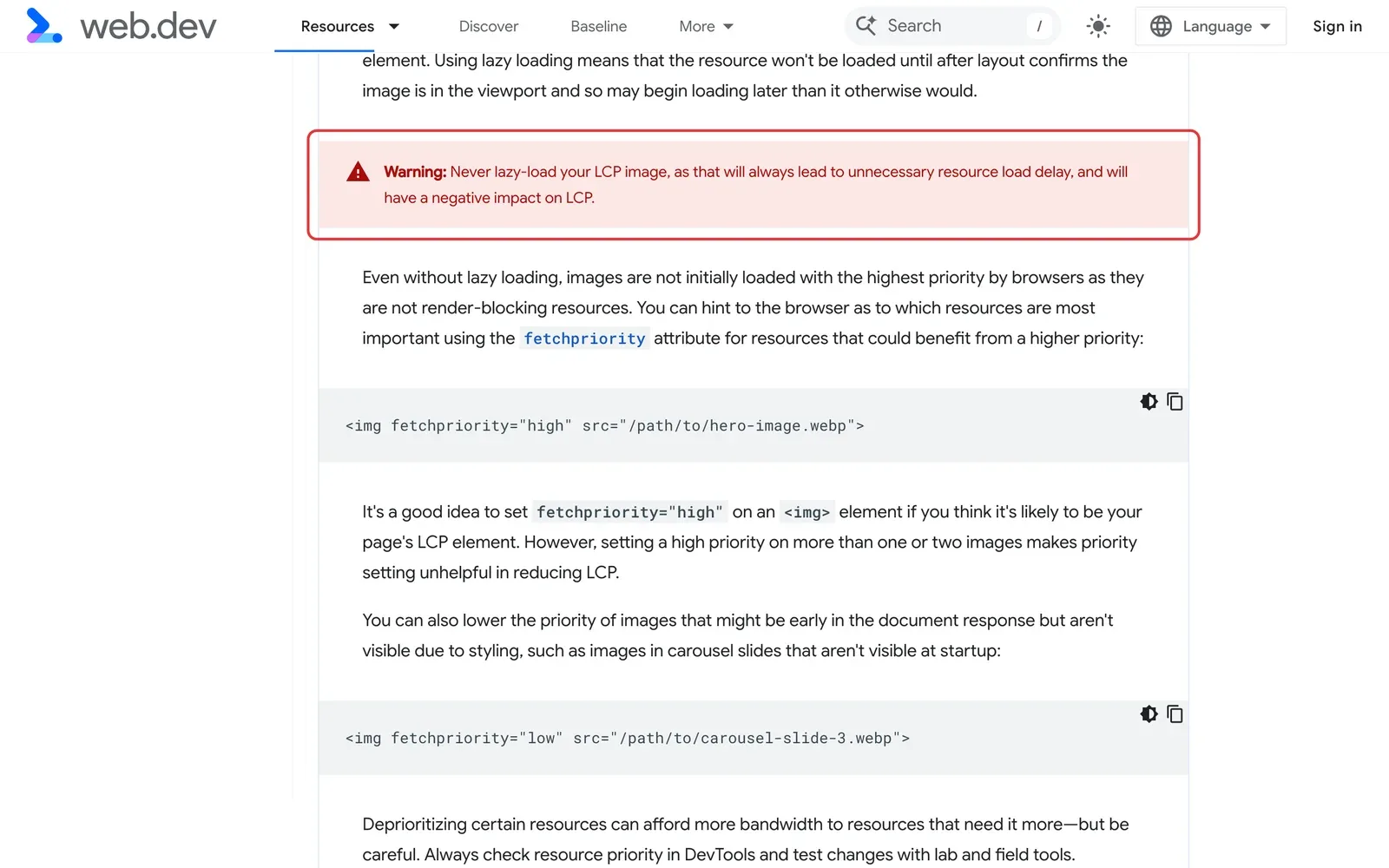The width and height of the screenshot is (1389, 868).
Task: Toggle dark theme for hero-image code block
Action: point(1149,401)
